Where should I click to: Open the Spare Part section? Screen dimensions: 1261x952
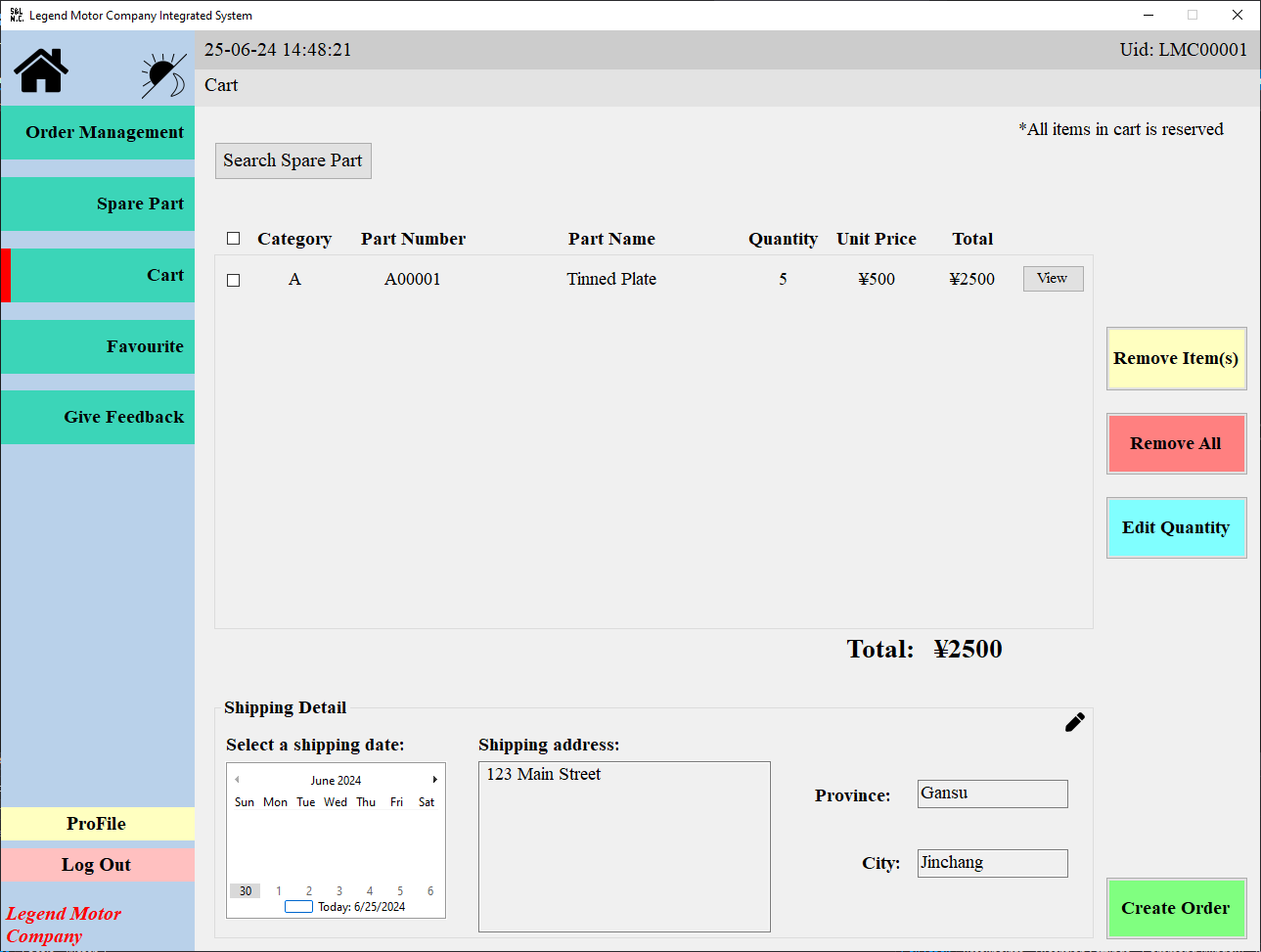[98, 204]
